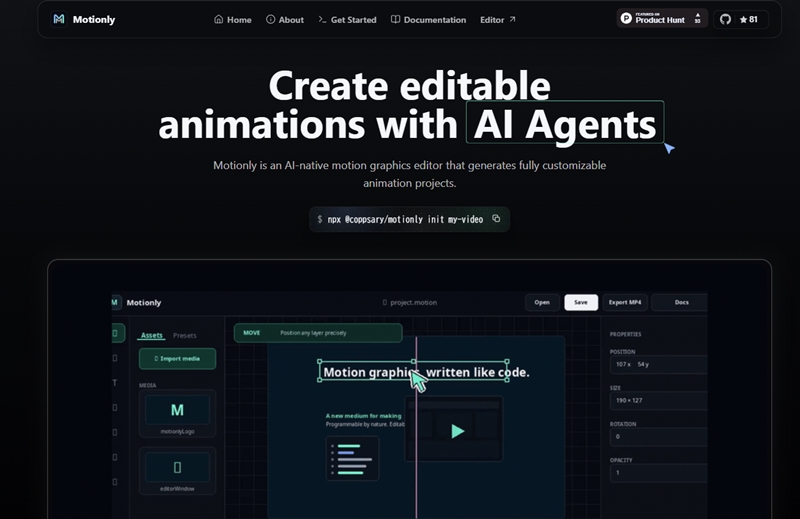Viewport: 800px width, 519px height.
Task: Click the Motionly brand name in the navbar
Action: pos(94,19)
